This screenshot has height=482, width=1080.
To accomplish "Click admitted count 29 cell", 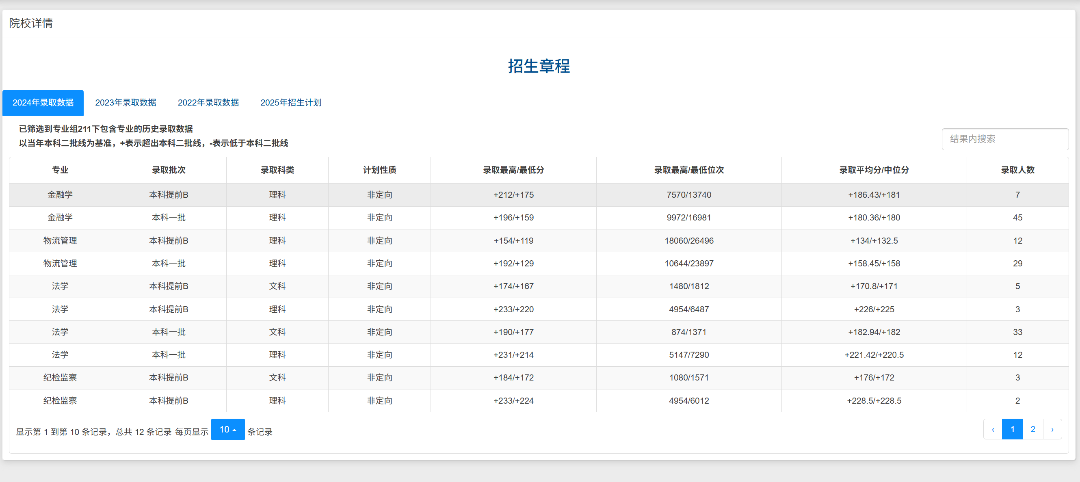I will (x=1018, y=264).
